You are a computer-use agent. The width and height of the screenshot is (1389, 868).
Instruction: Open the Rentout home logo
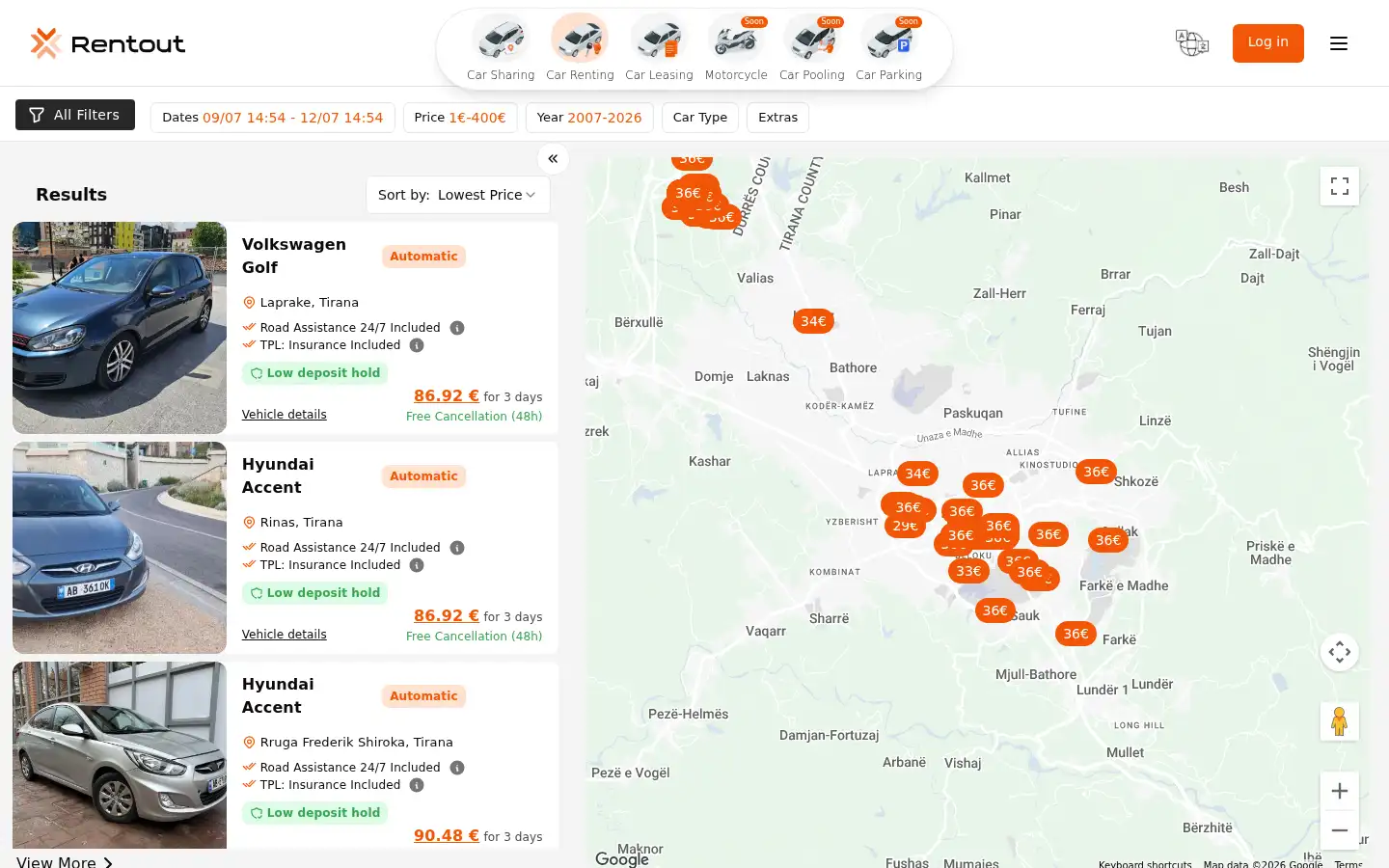pyautogui.click(x=107, y=43)
